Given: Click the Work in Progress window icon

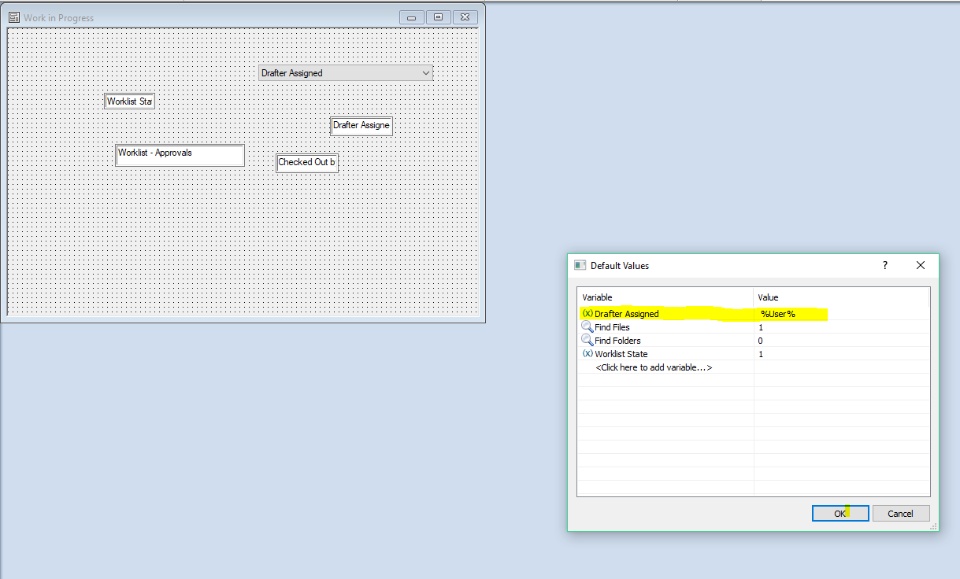Looking at the screenshot, I should (x=14, y=17).
